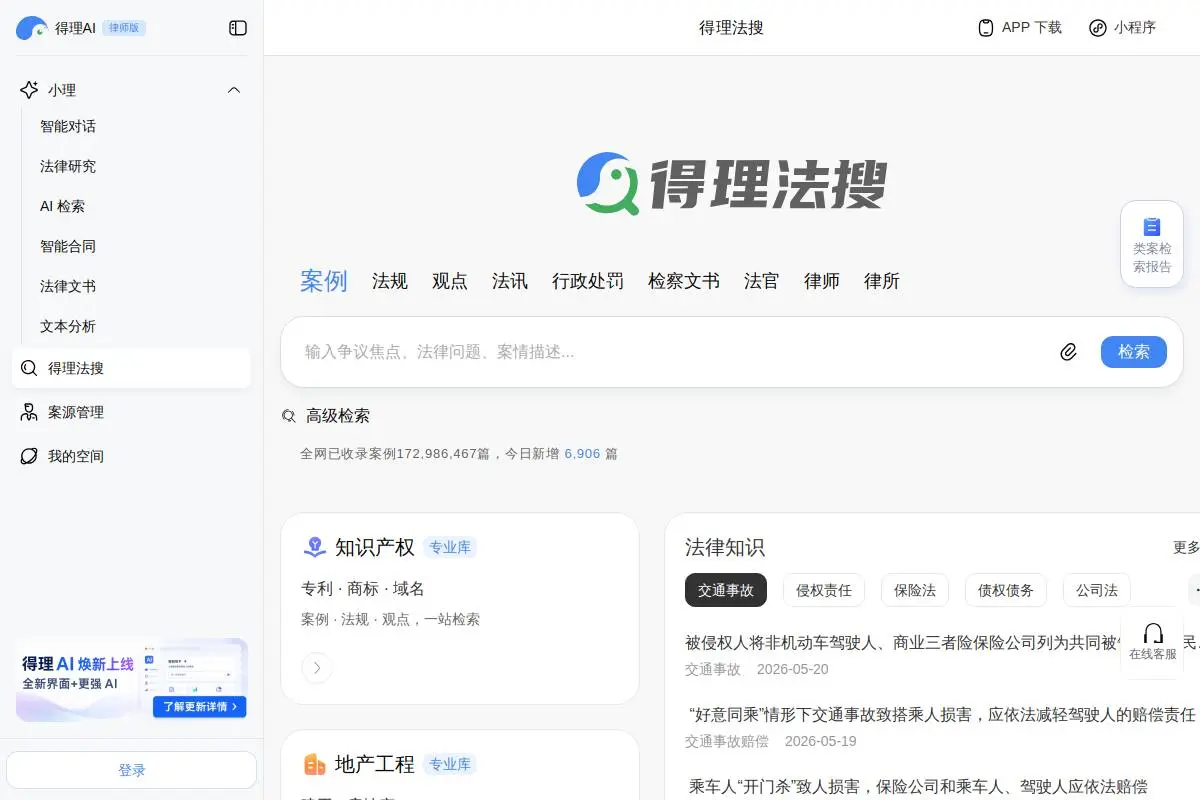Screen dimensions: 1200x800
Task: Collapse the sidebar with the panel icon
Action: tap(238, 28)
